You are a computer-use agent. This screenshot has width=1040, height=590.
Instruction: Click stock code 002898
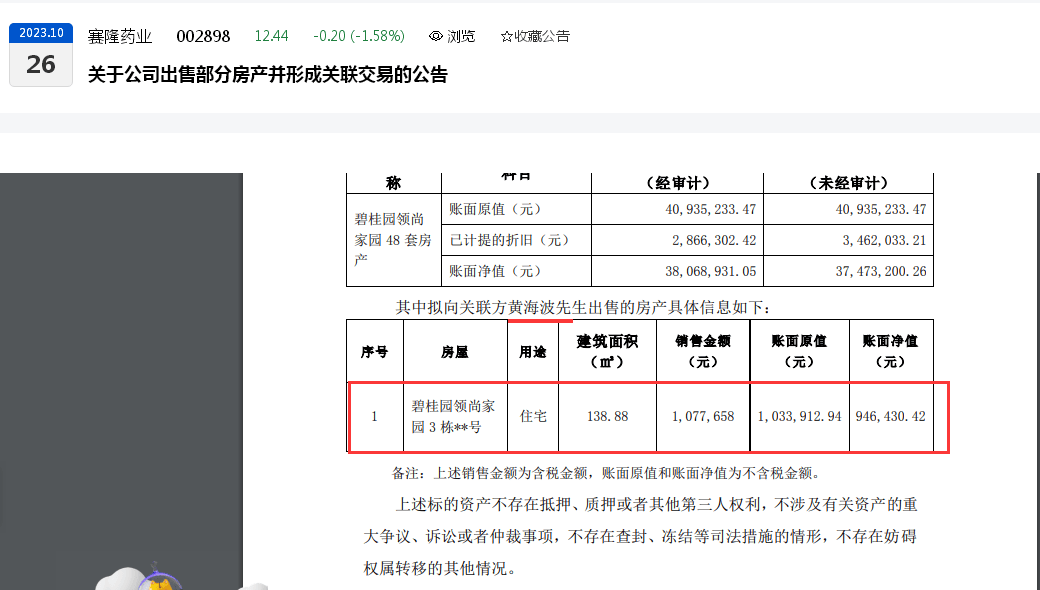click(x=203, y=36)
